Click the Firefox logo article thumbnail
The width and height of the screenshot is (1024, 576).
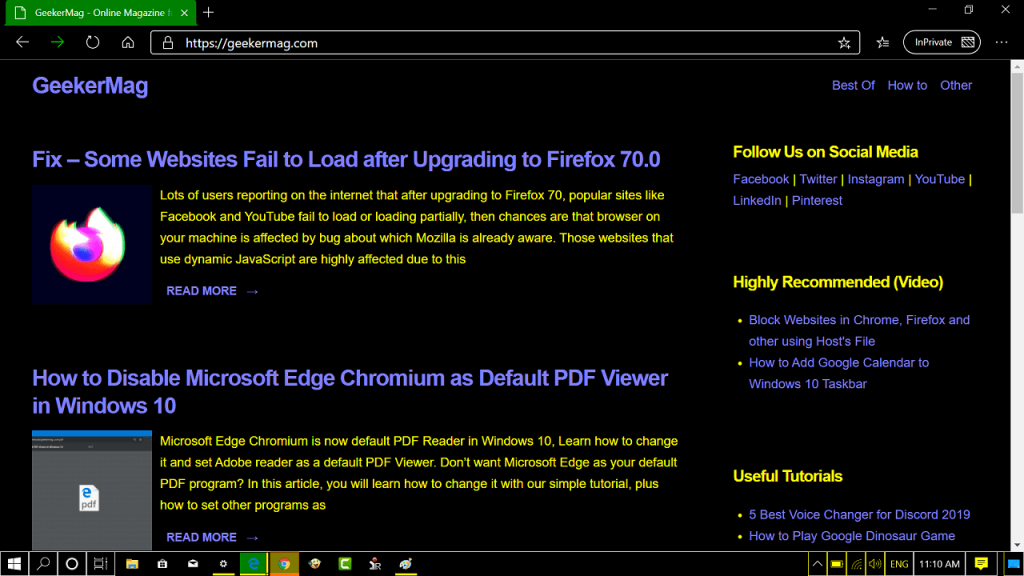92,244
